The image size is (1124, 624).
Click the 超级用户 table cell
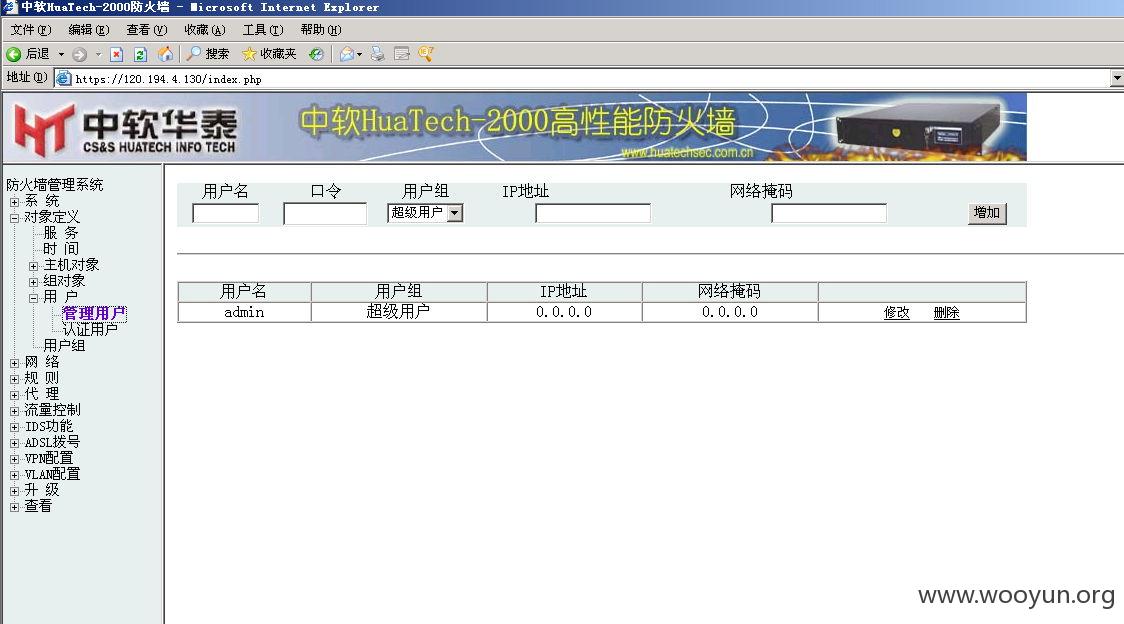coord(399,312)
